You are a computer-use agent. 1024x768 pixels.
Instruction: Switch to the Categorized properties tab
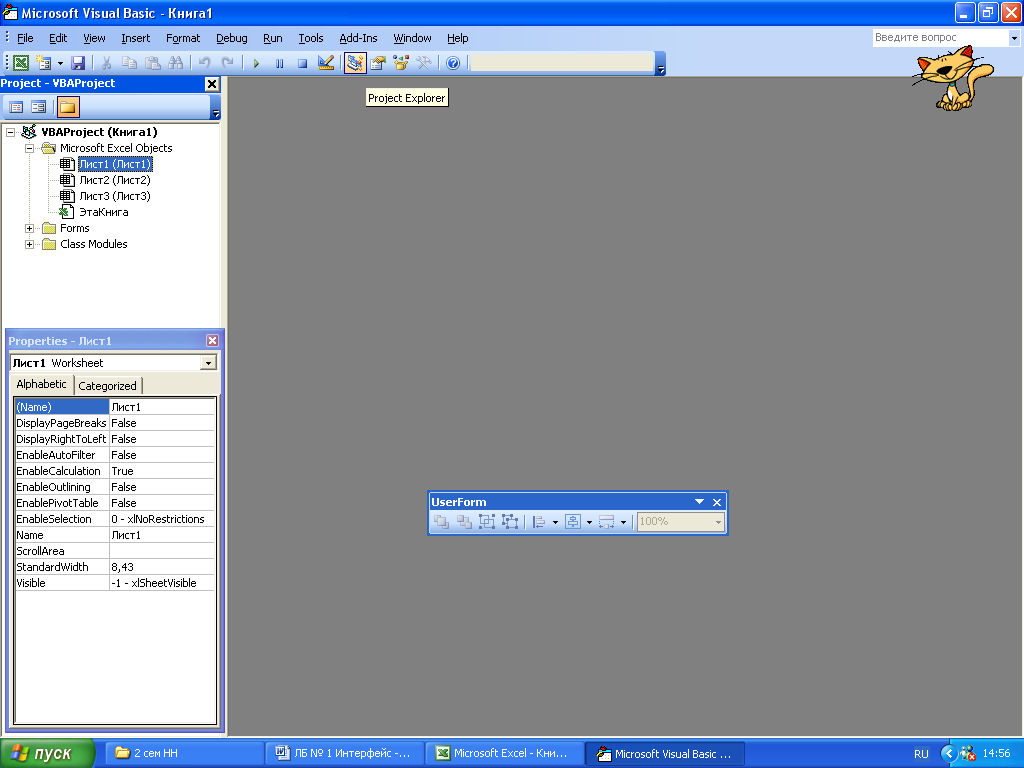click(107, 386)
